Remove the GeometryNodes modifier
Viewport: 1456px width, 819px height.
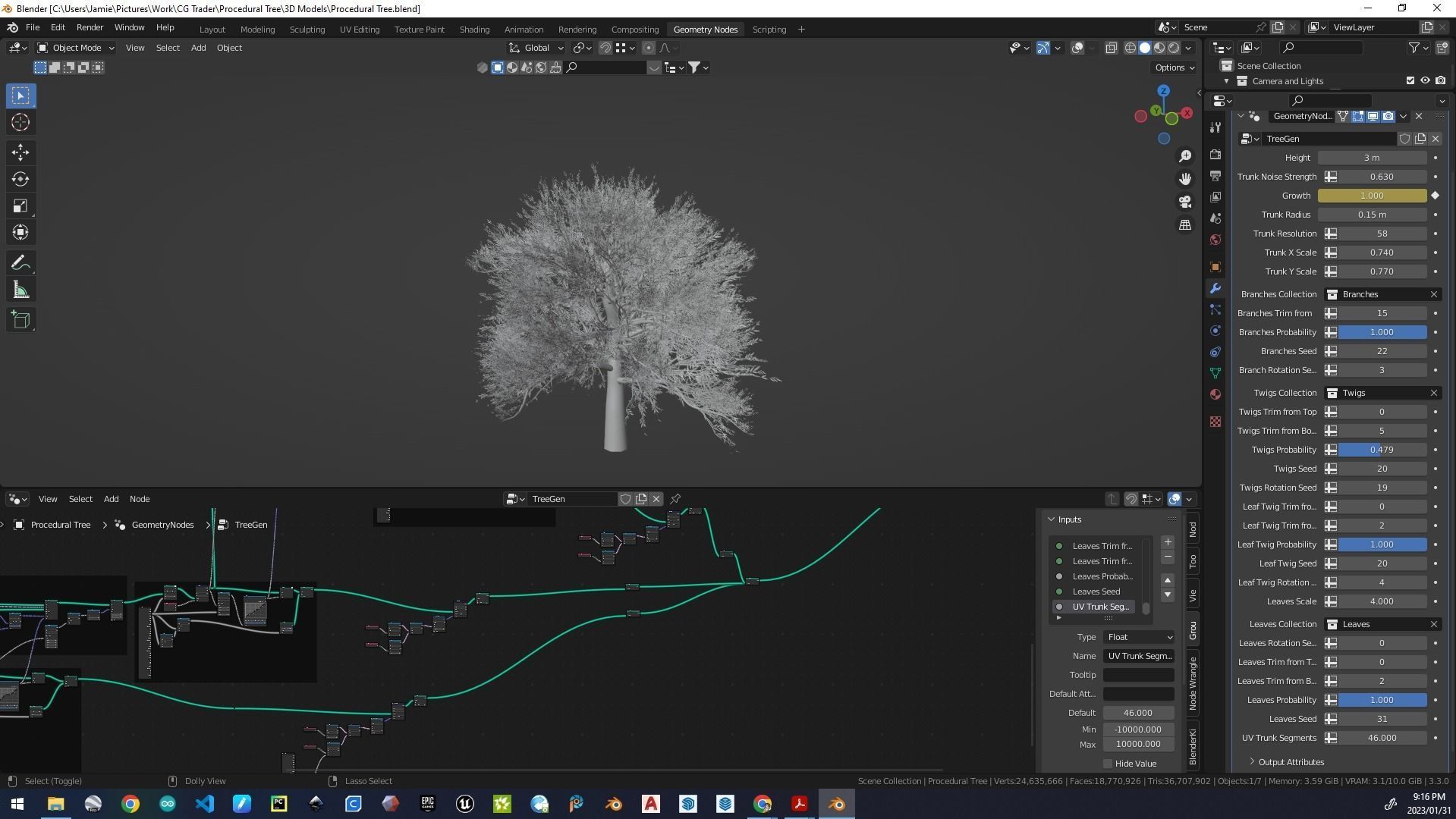[1419, 116]
